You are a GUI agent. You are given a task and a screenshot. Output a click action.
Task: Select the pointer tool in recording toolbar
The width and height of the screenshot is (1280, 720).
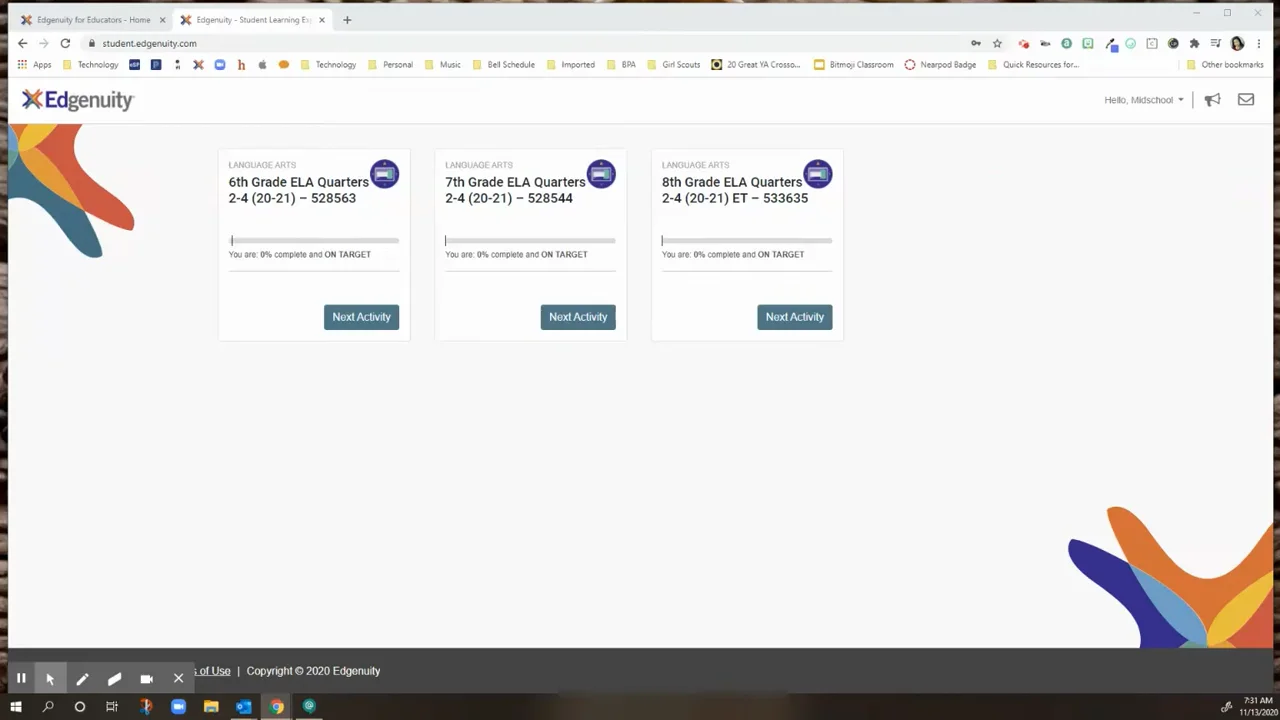[50, 678]
